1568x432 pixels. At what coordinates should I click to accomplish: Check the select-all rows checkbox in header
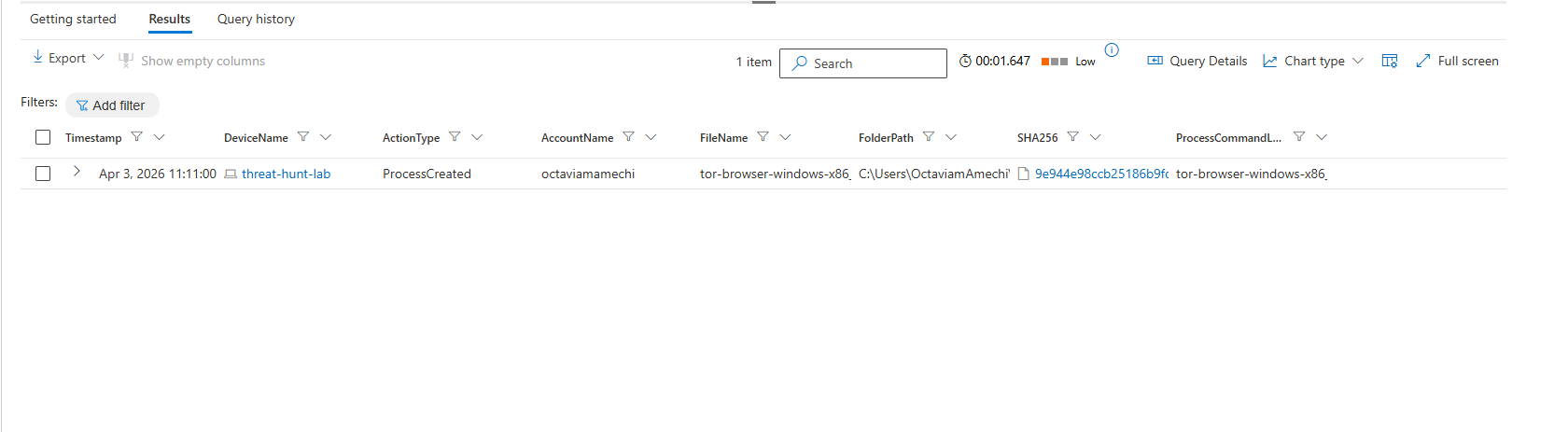(43, 137)
